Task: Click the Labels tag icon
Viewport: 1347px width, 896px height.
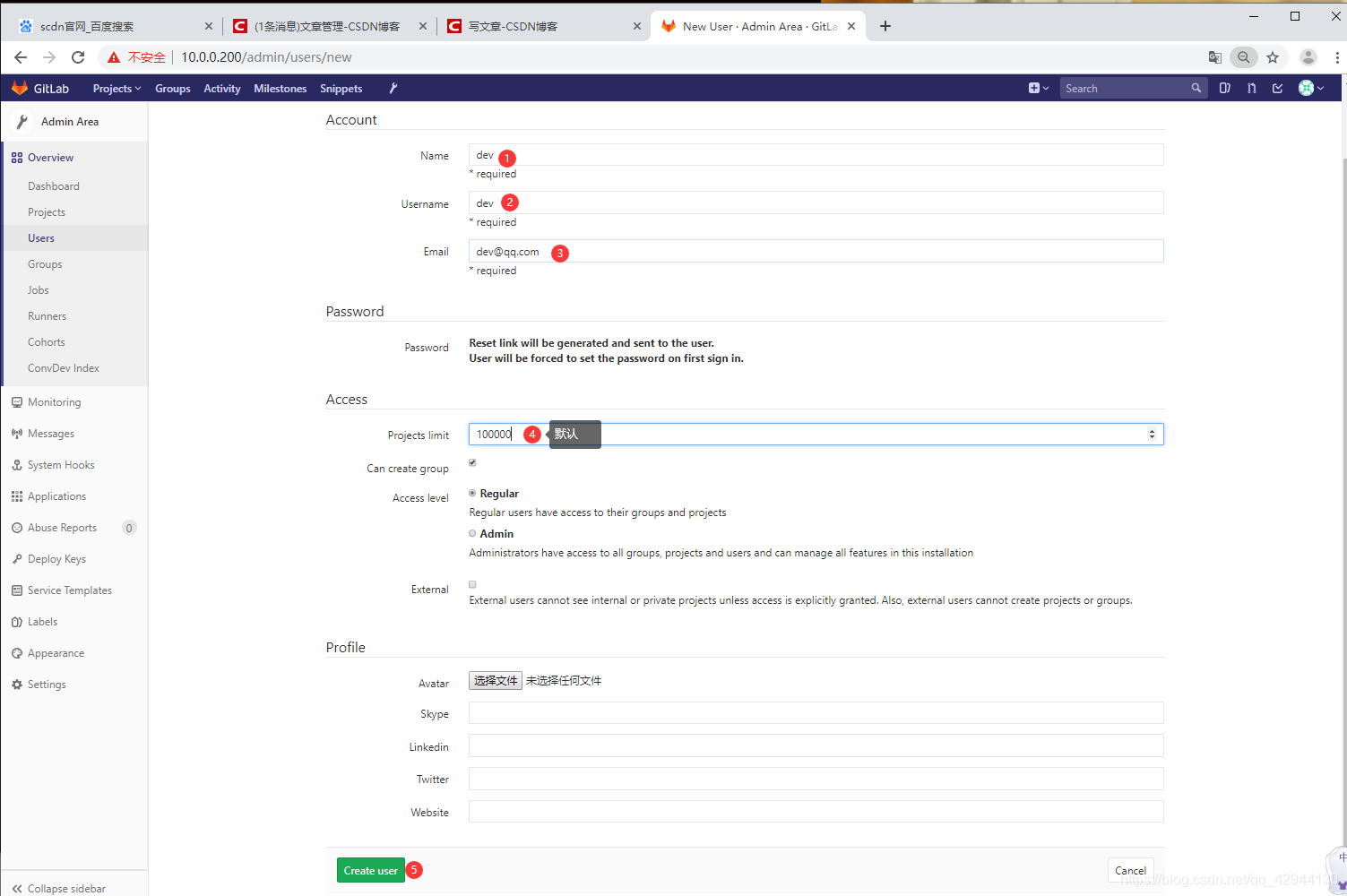Action: tap(17, 622)
